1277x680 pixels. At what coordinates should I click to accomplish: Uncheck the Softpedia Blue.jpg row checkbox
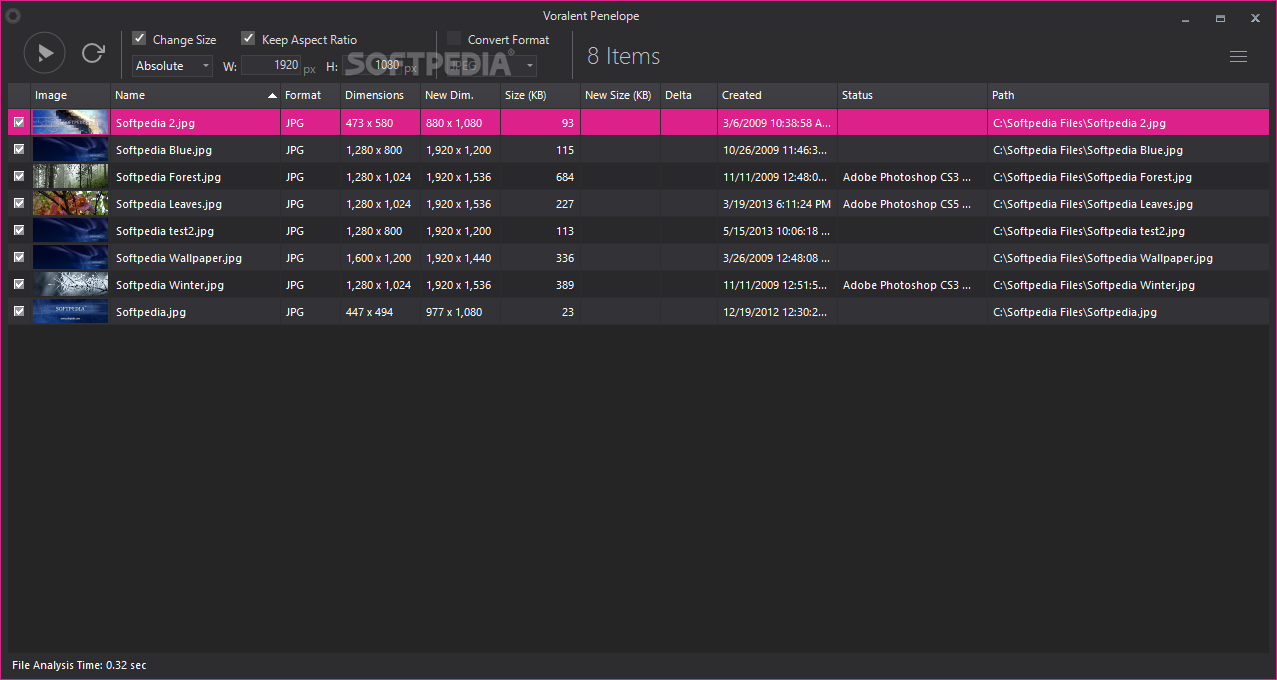pos(19,149)
